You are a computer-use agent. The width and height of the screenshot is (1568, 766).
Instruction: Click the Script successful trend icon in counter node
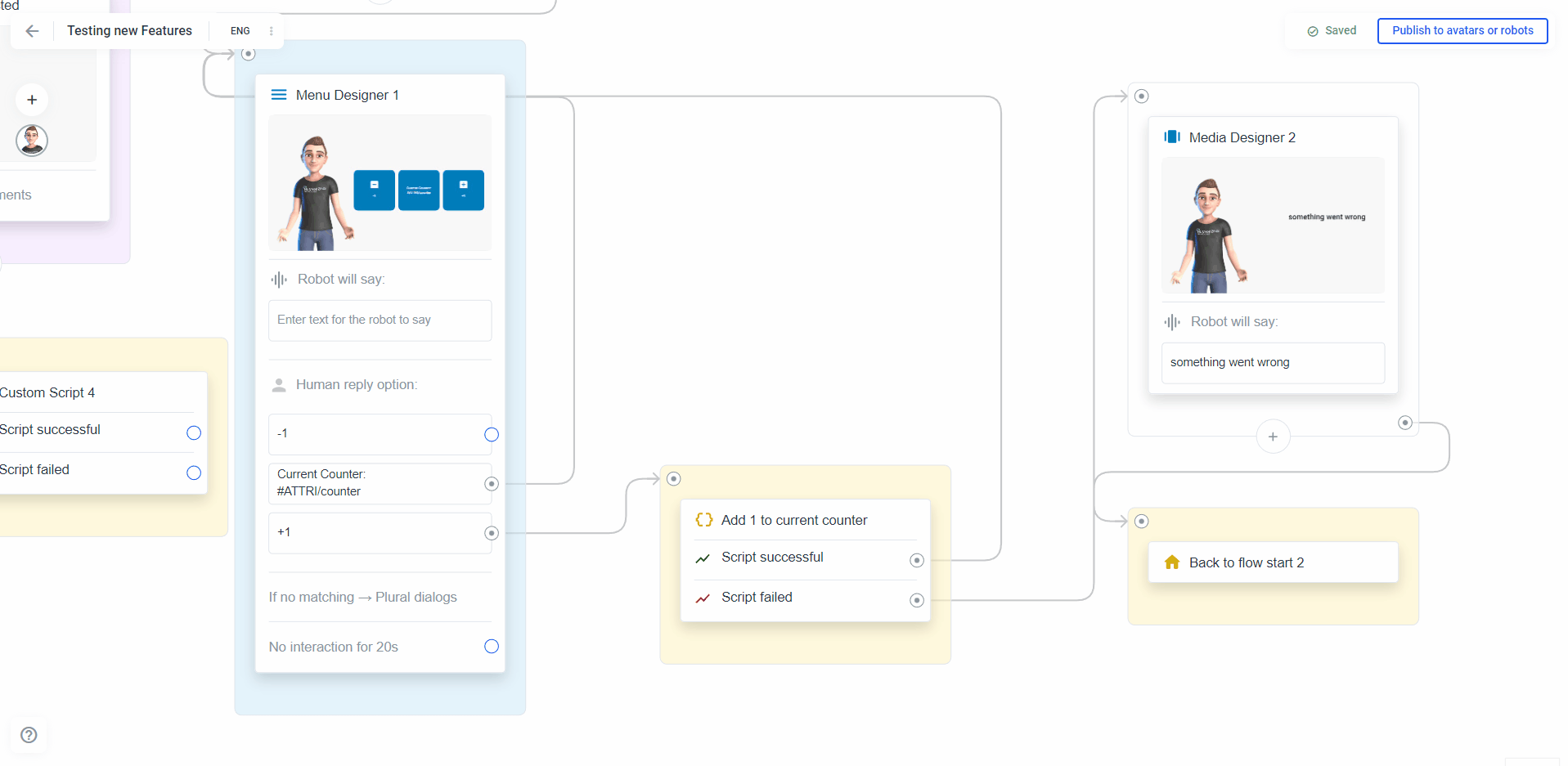(x=703, y=558)
